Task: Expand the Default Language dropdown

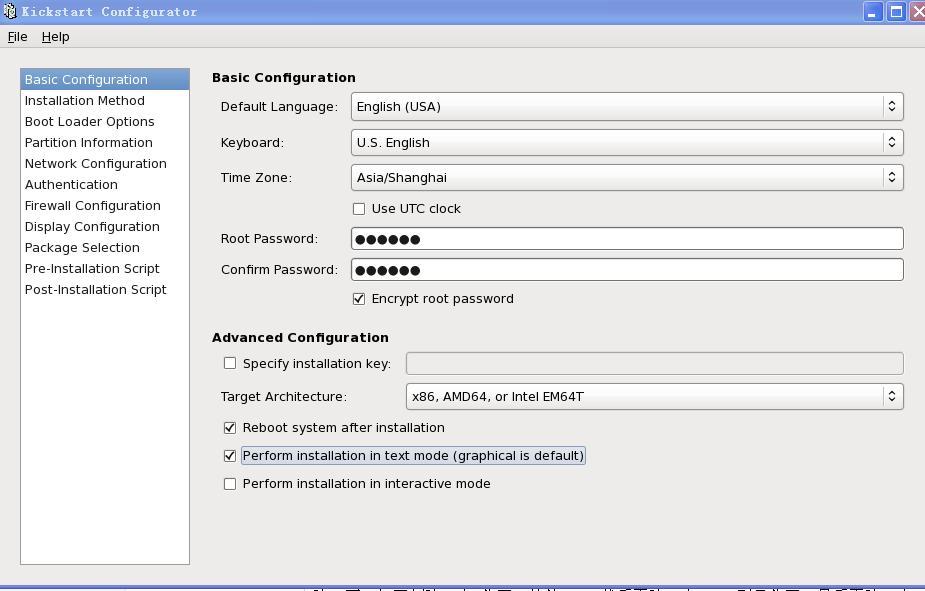Action: [627, 107]
